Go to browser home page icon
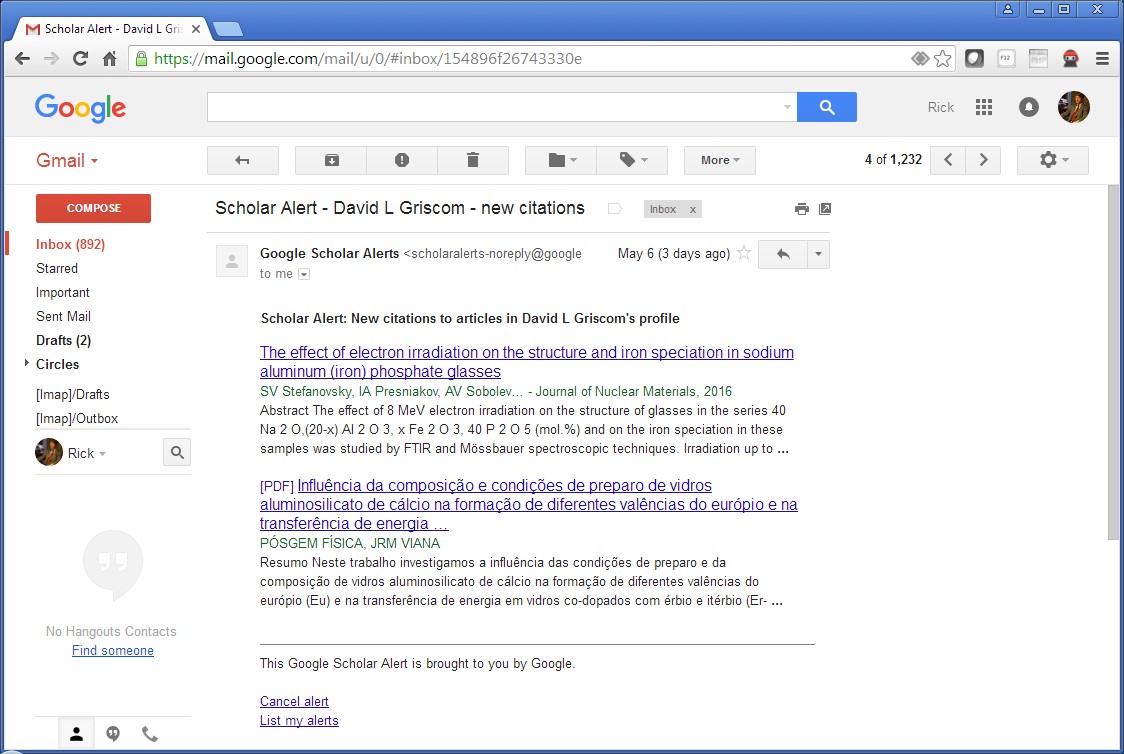 (x=109, y=59)
